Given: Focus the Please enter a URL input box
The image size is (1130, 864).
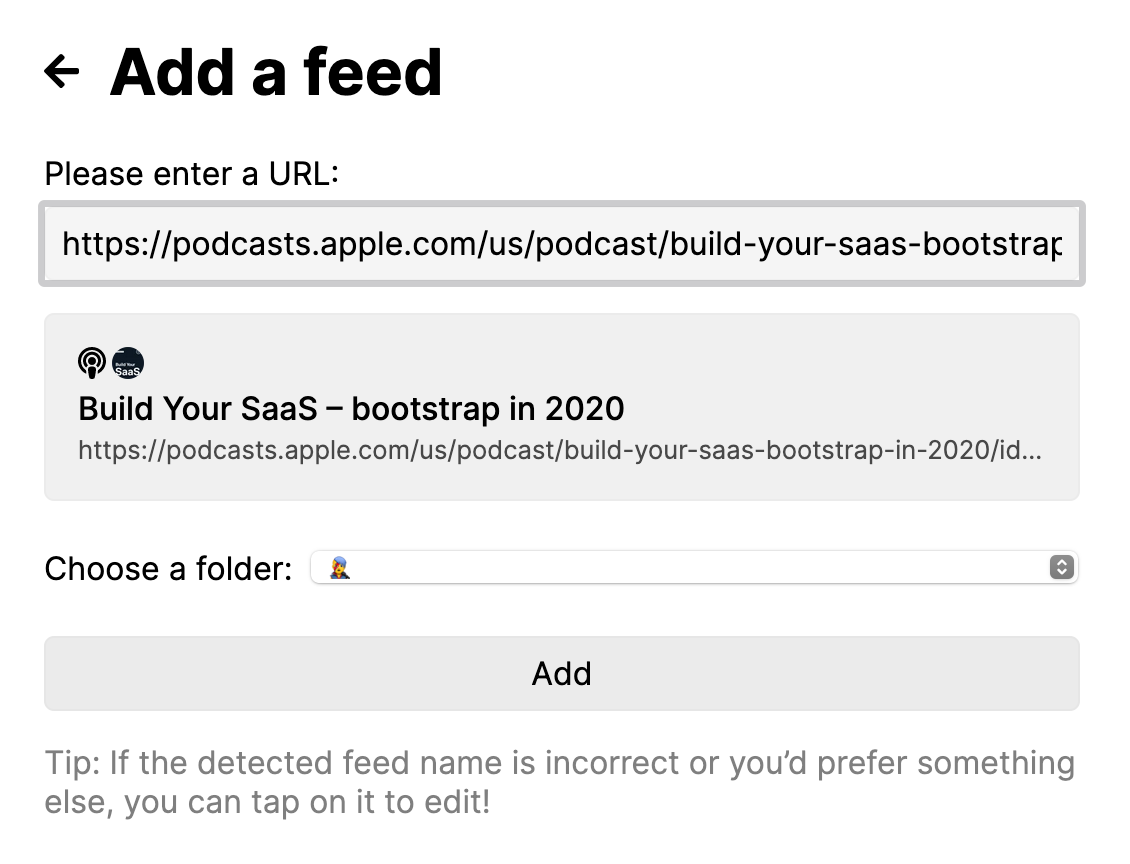Looking at the screenshot, I should click(x=562, y=243).
